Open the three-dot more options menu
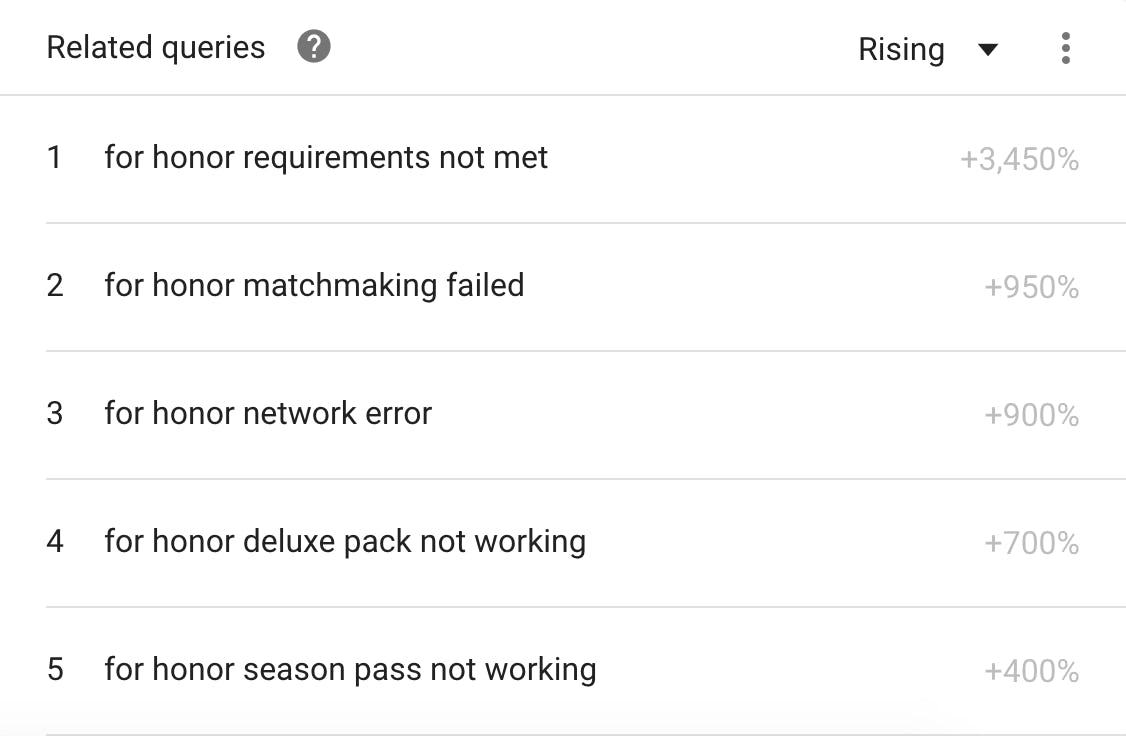 [x=1066, y=48]
